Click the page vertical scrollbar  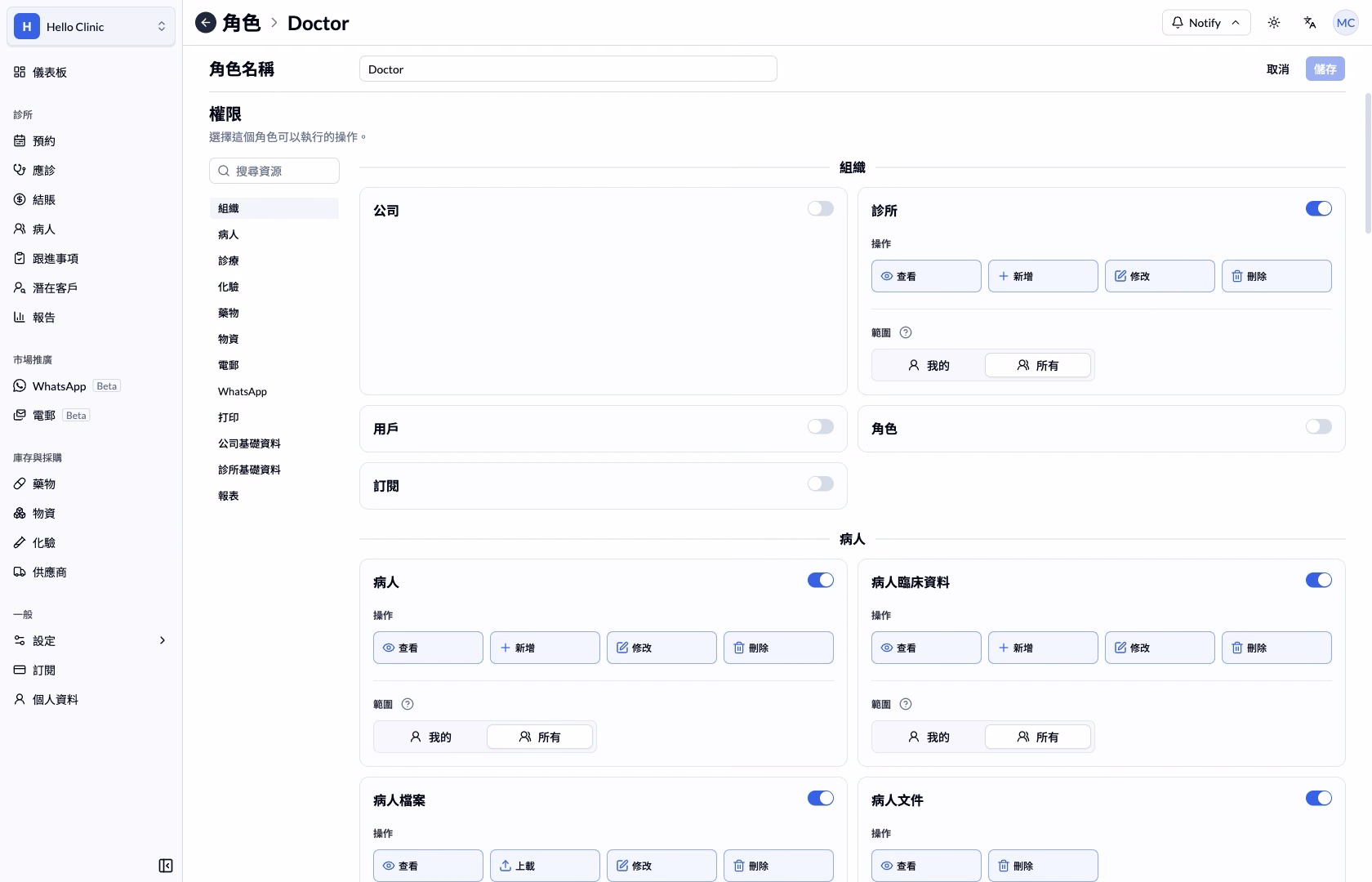click(x=1368, y=163)
